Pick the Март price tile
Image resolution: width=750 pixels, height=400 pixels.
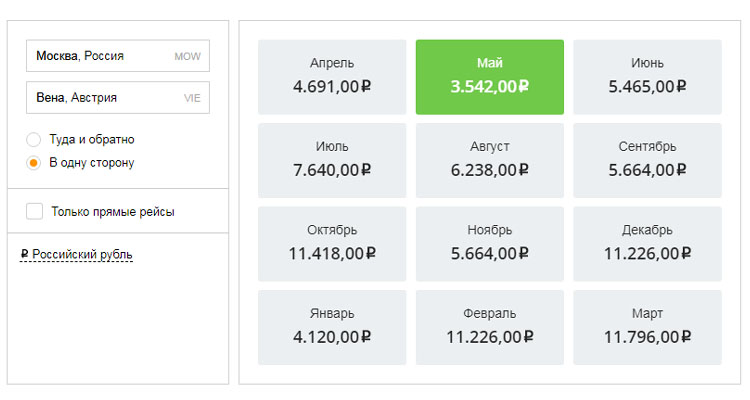pos(647,327)
